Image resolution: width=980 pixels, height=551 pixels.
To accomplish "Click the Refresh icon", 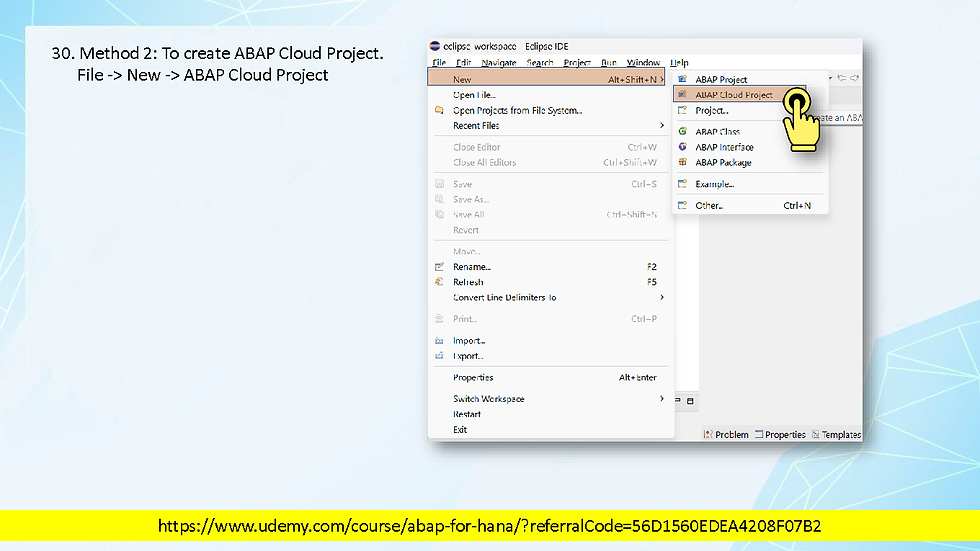I will click(439, 282).
